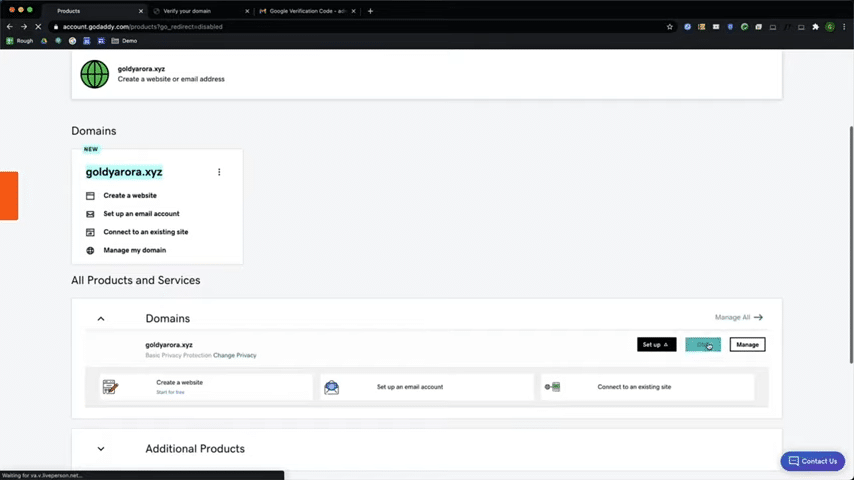Open Connect to an existing site in domain card
This screenshot has width=854, height=480.
[x=146, y=232]
